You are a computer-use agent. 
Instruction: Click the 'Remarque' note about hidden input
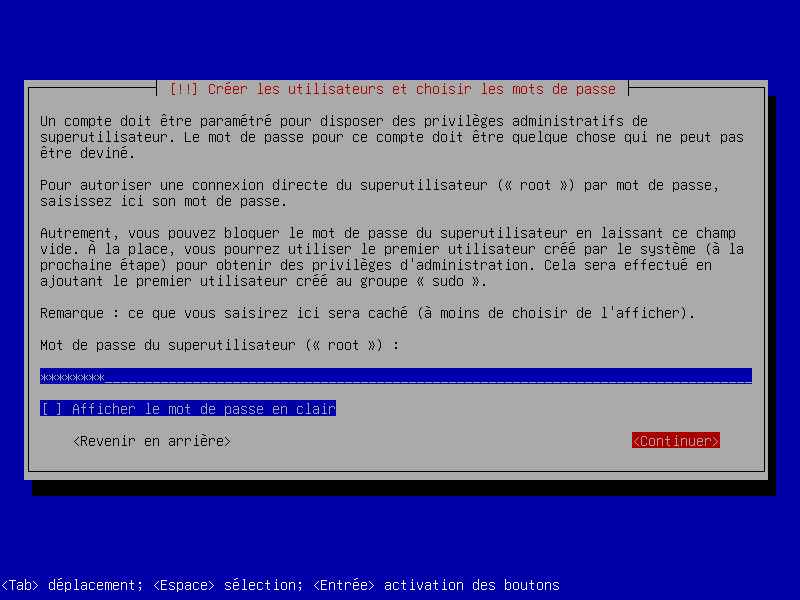[367, 313]
